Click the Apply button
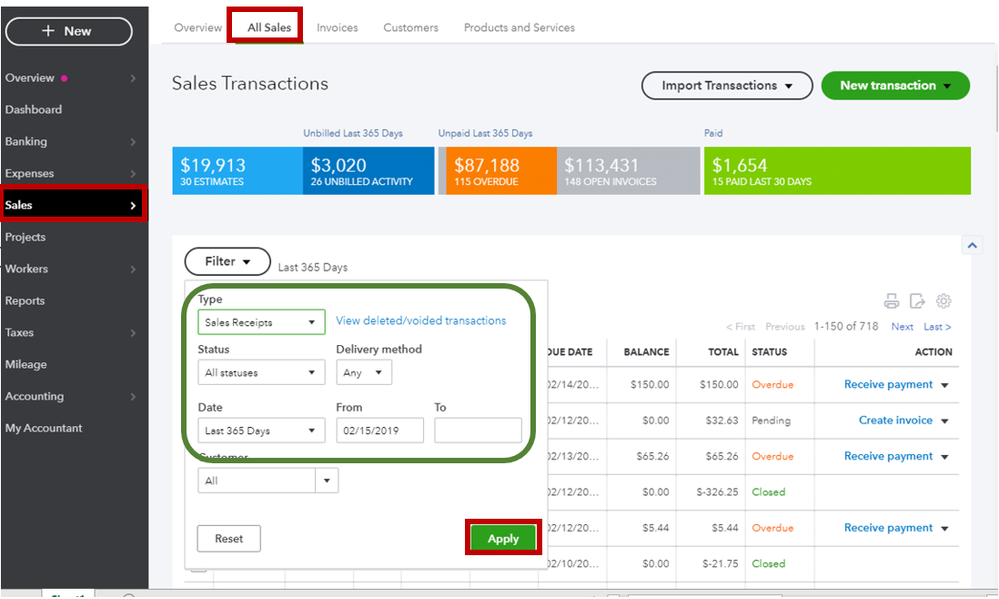The image size is (999, 599). 503,538
